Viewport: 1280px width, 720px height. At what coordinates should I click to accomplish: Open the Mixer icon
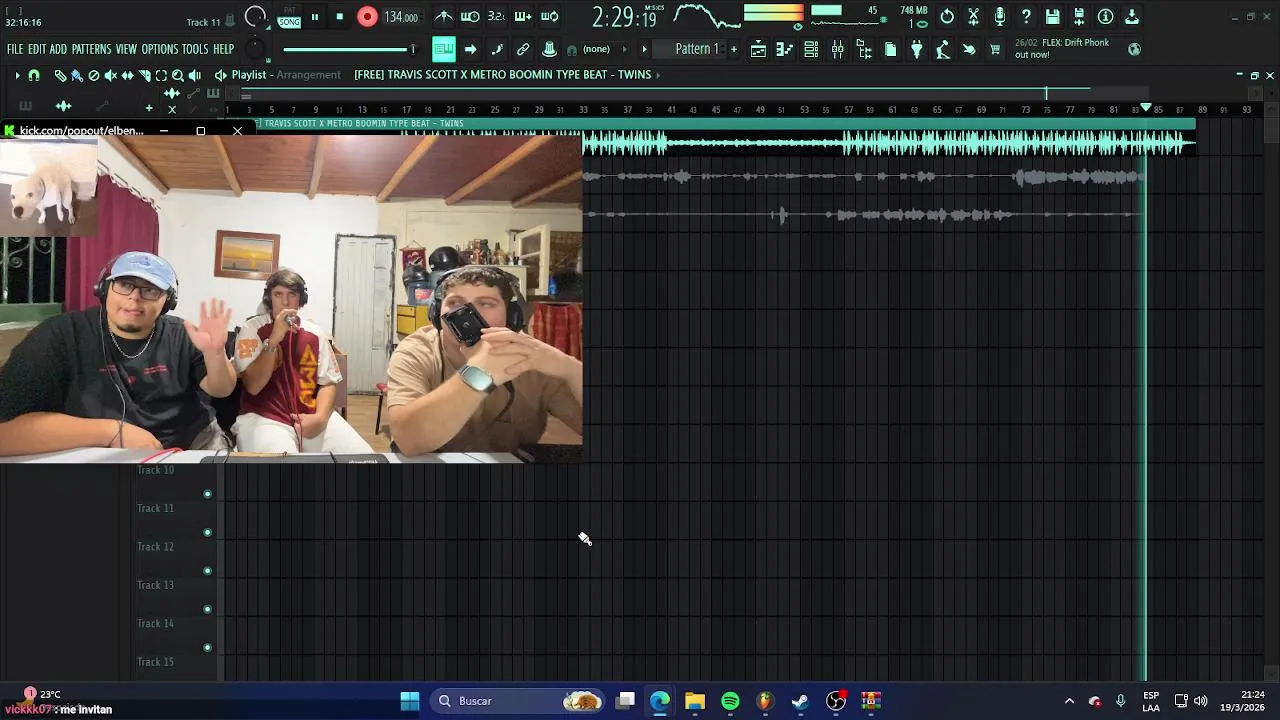tap(838, 49)
